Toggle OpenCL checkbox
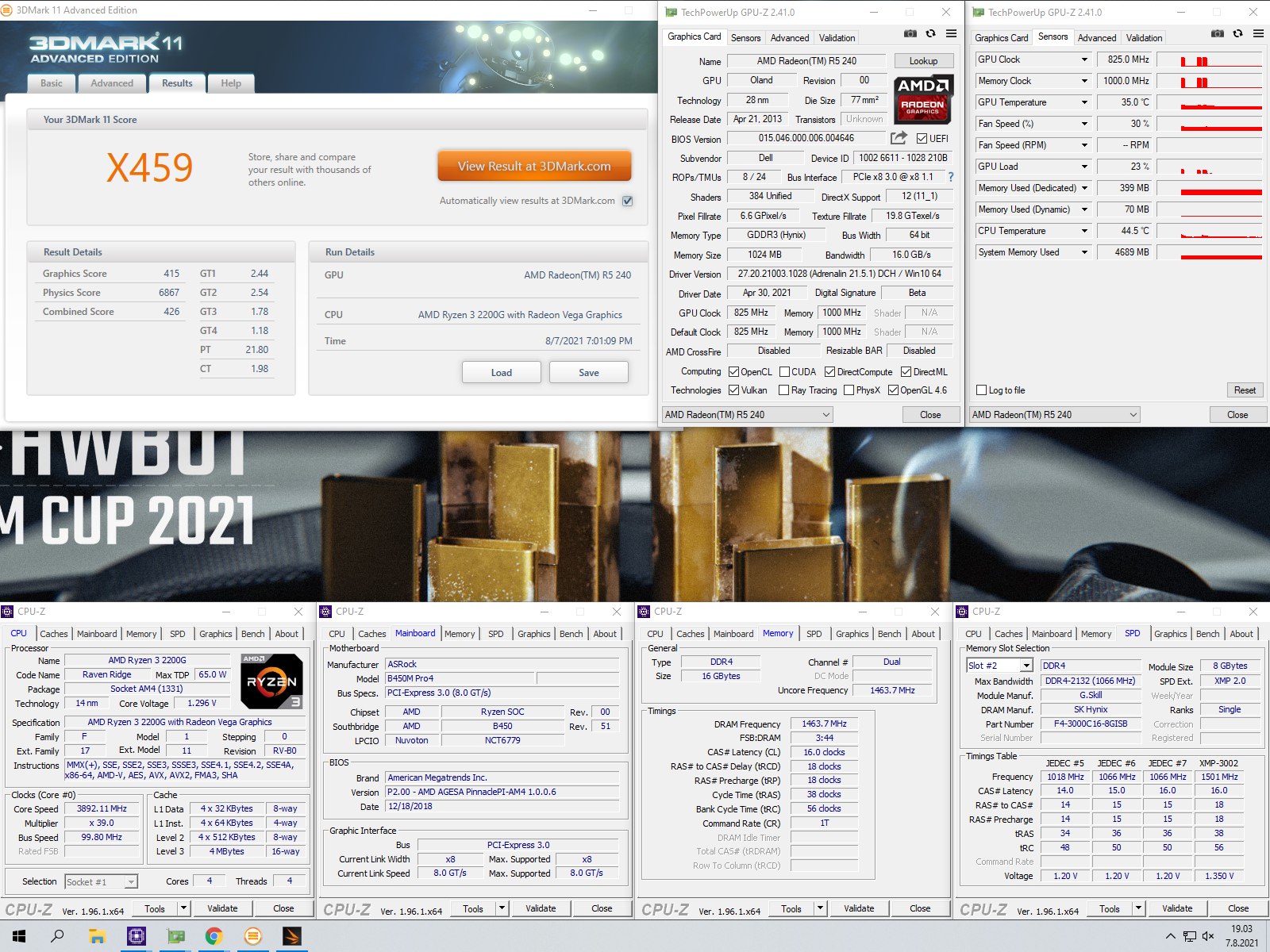Screen dimensions: 1270x952 (x=734, y=372)
